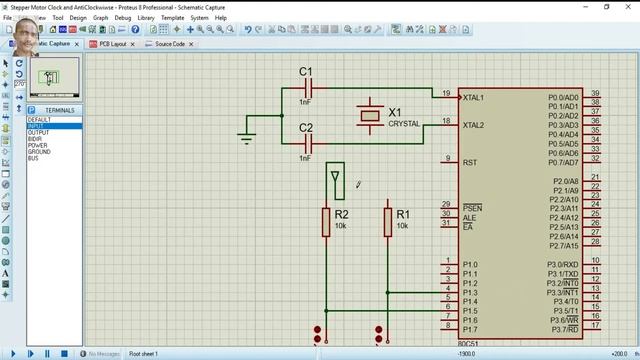Viewport: 640px width, 360px height.
Task: Switch to the Source Code tab
Action: pos(170,44)
